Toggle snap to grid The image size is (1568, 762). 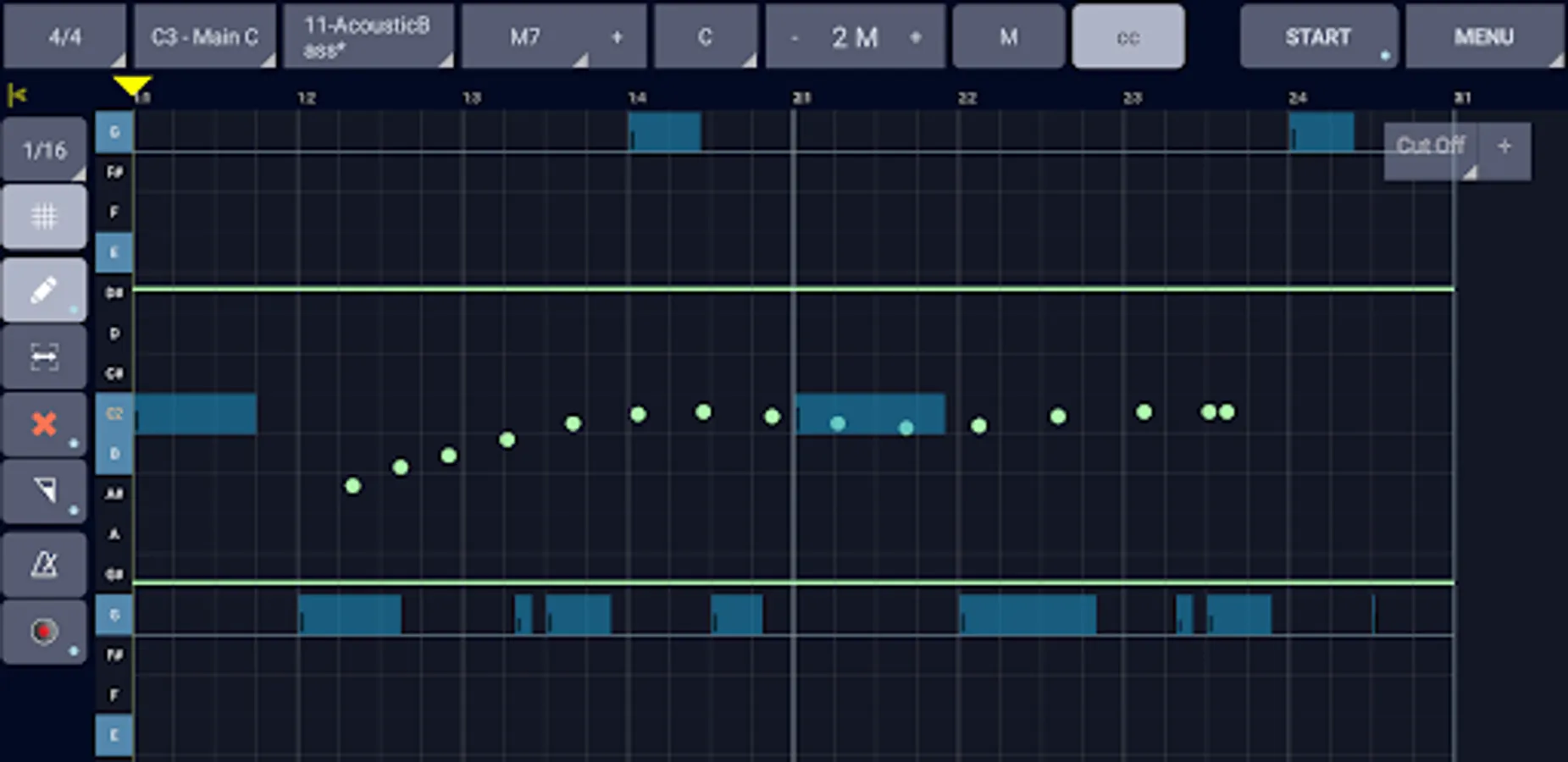43,216
